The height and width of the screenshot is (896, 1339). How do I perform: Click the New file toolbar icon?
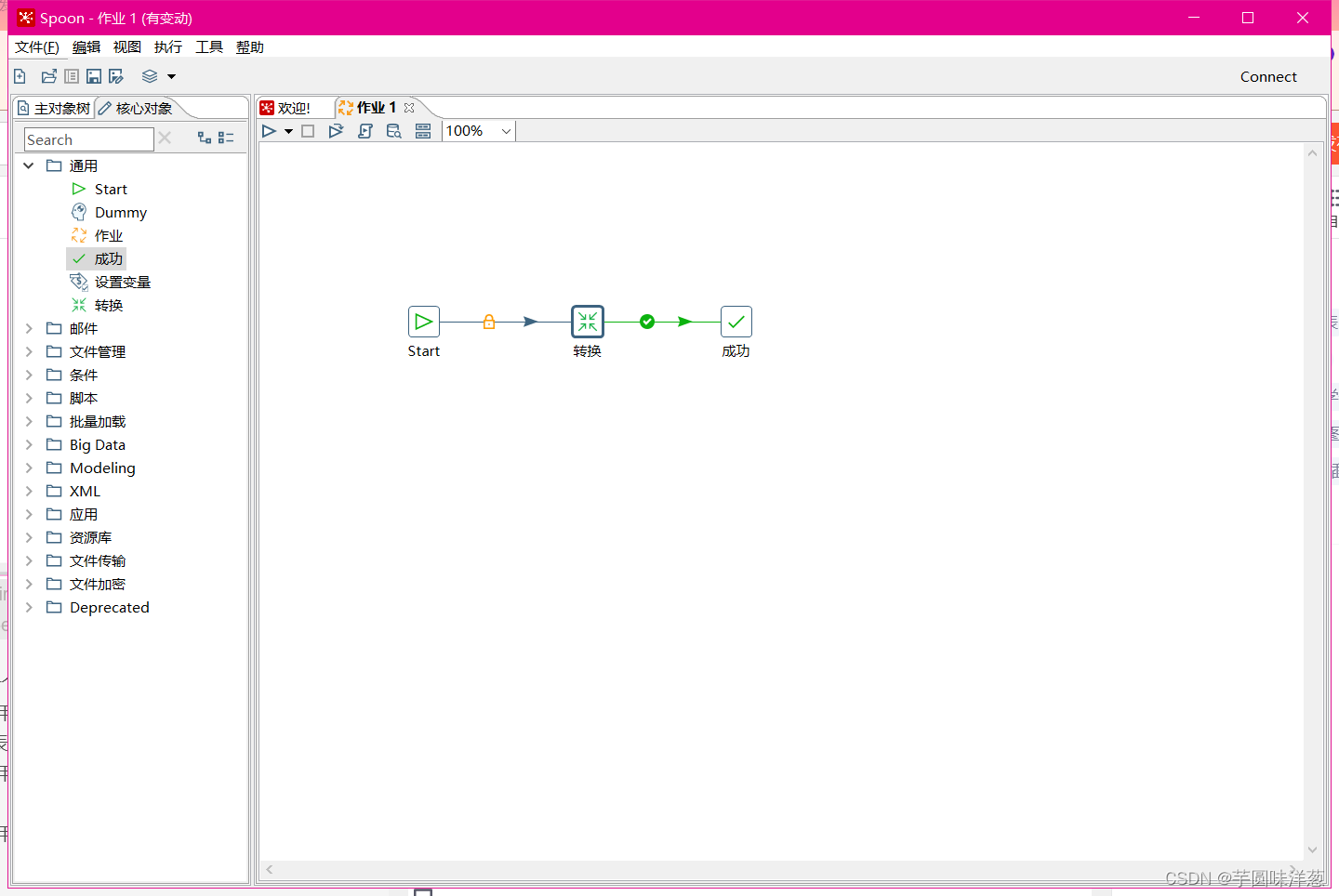pos(20,76)
